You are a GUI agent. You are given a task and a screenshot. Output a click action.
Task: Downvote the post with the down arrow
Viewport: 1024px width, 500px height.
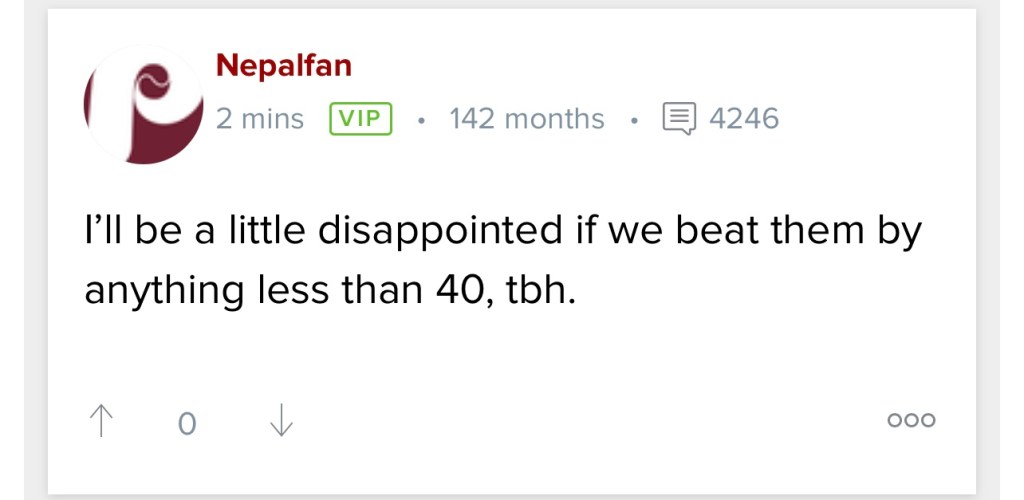(x=281, y=421)
